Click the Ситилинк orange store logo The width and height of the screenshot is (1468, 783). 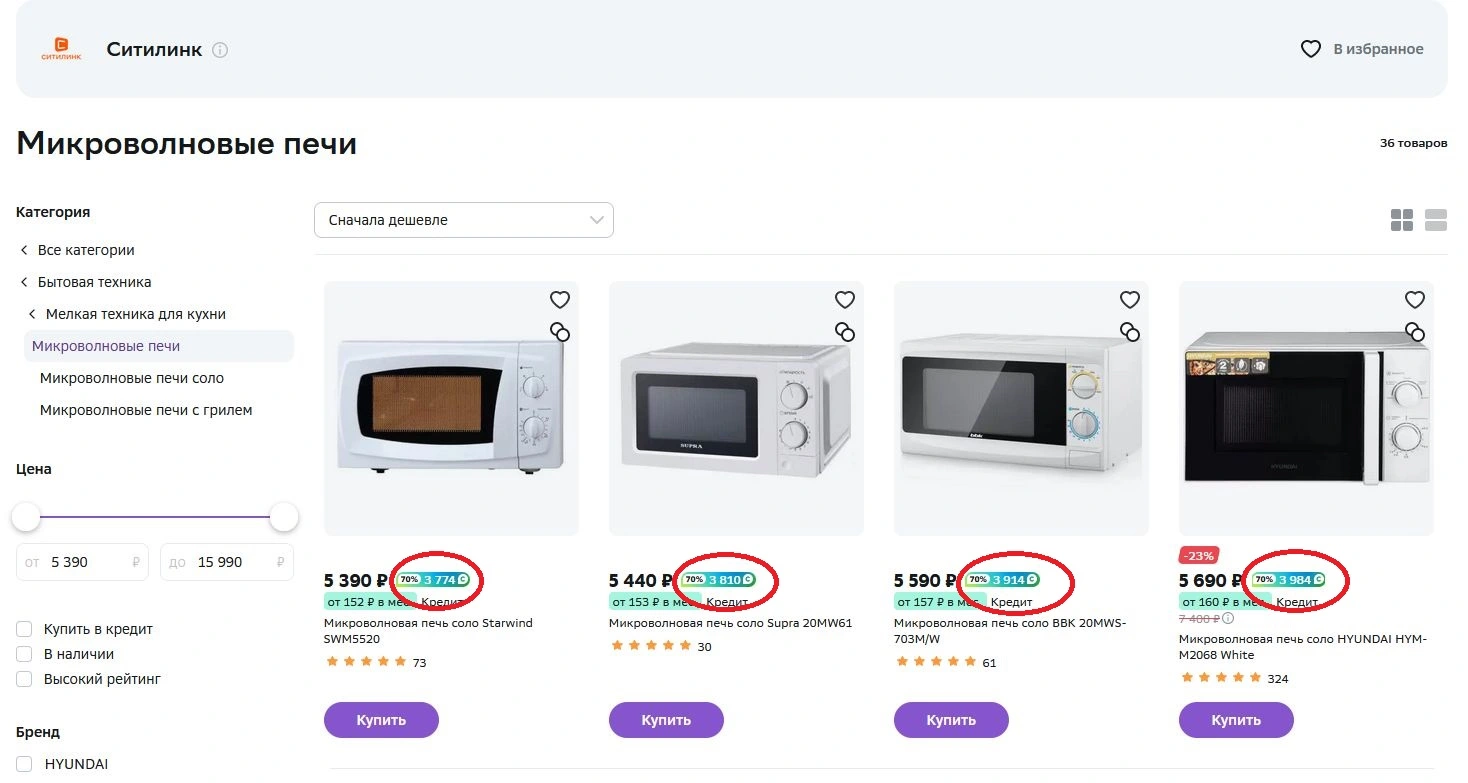pyautogui.click(x=62, y=49)
